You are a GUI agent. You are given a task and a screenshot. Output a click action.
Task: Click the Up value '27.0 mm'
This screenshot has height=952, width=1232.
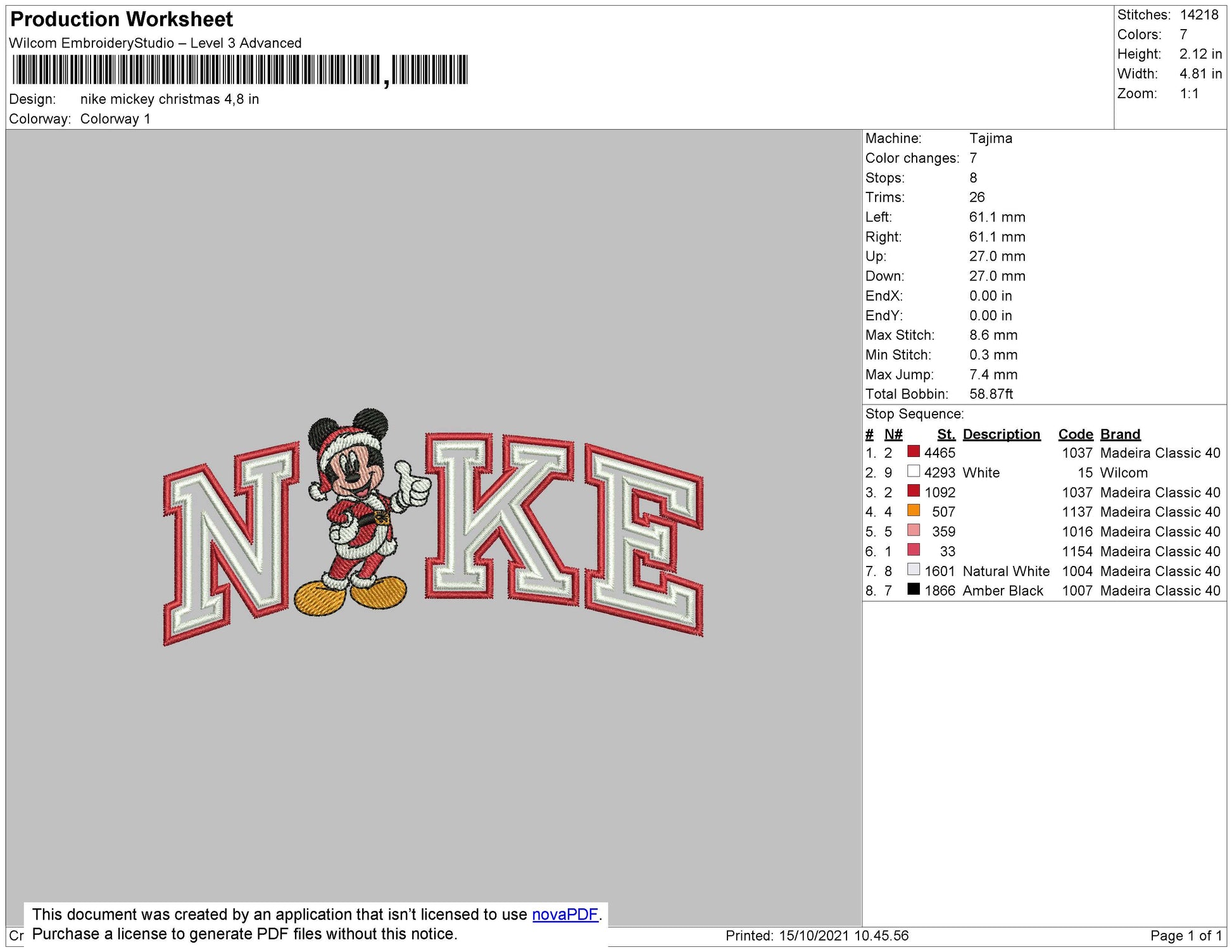(997, 256)
